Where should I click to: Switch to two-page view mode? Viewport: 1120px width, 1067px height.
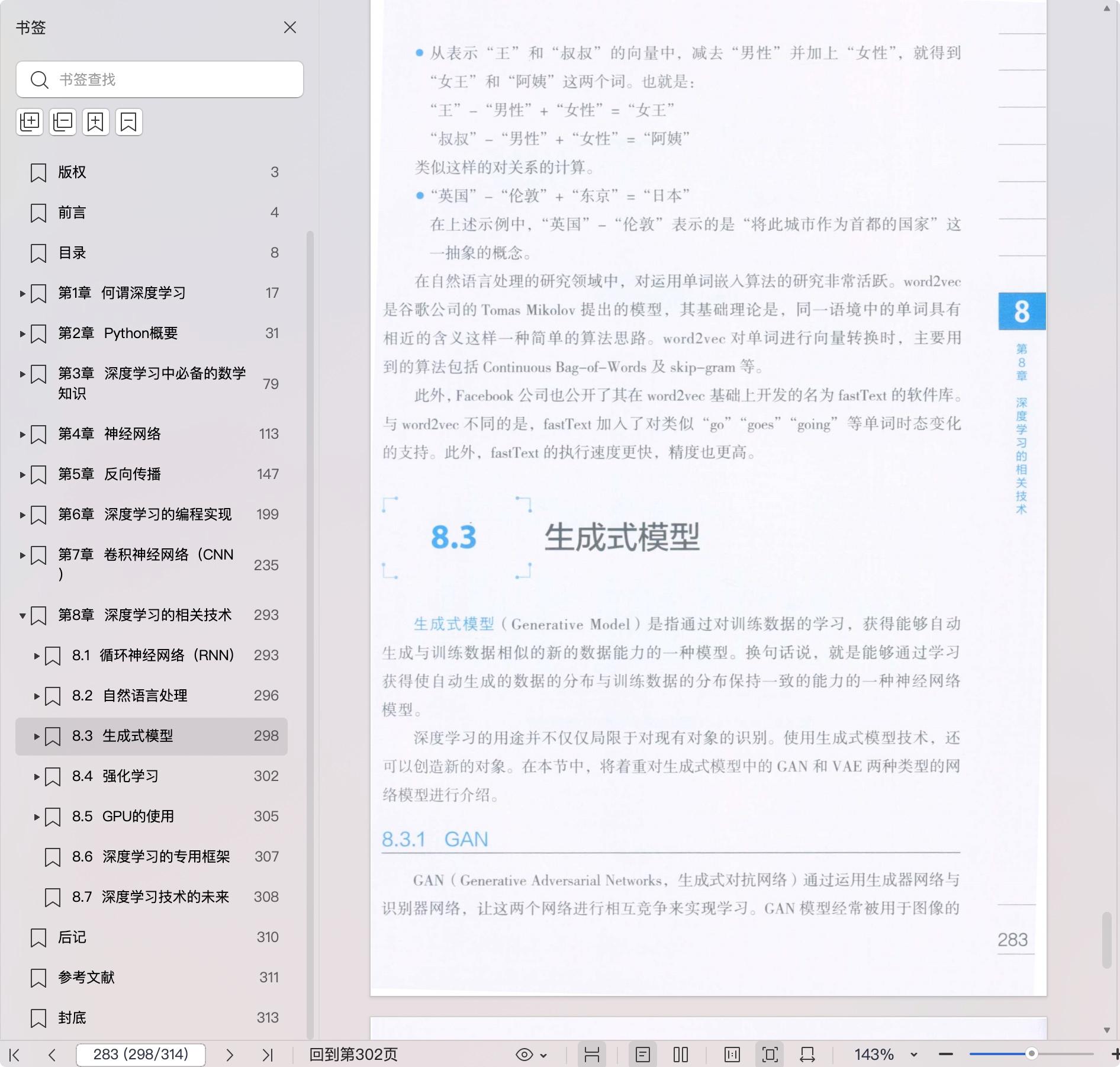[x=681, y=1055]
